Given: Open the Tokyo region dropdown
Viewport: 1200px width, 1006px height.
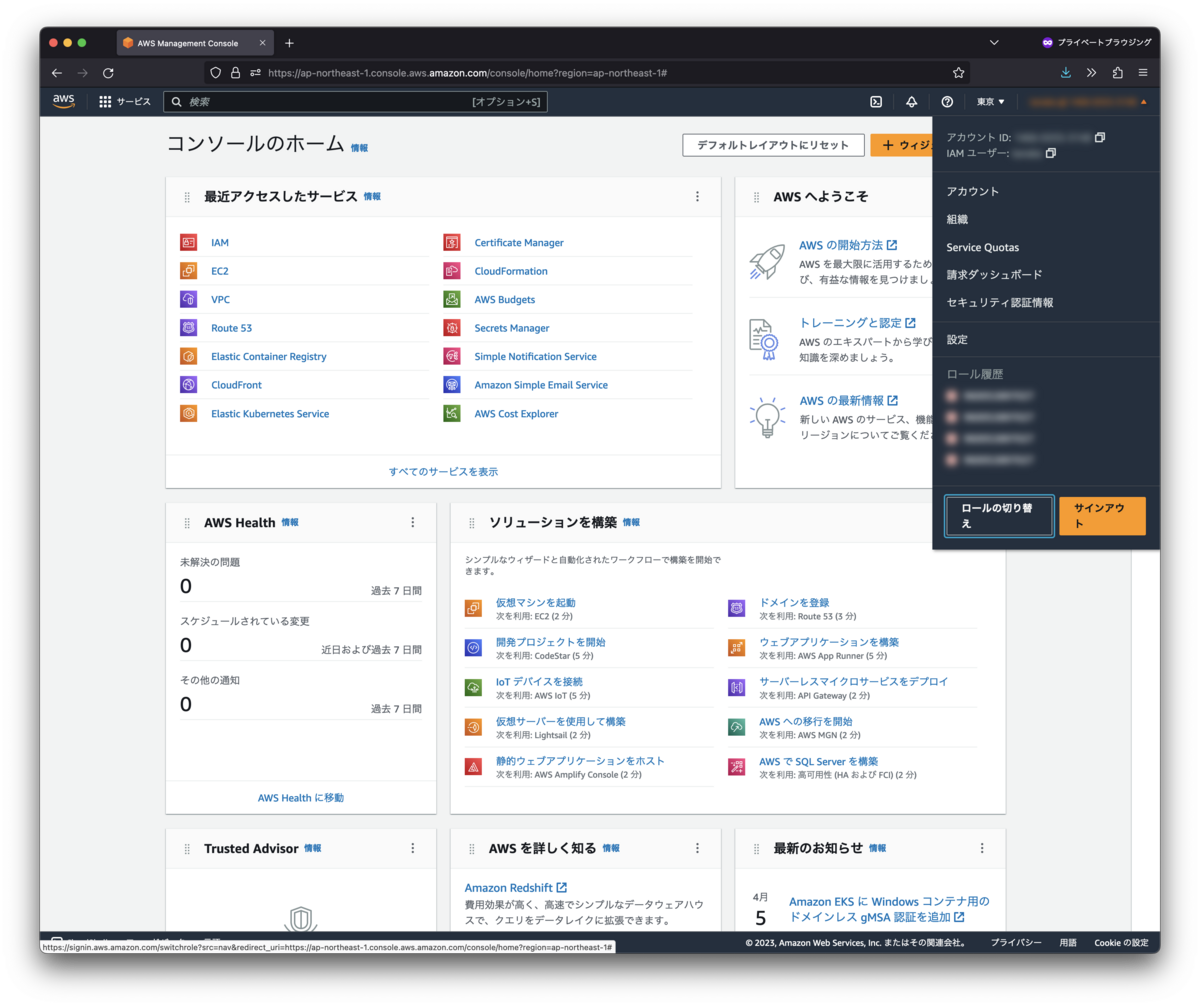Looking at the screenshot, I should point(990,102).
